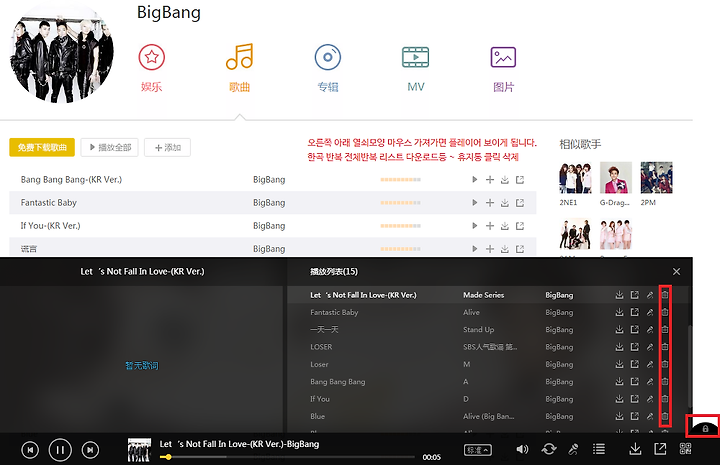Click the 播放全部 play all button
720x465 pixels.
[109, 147]
